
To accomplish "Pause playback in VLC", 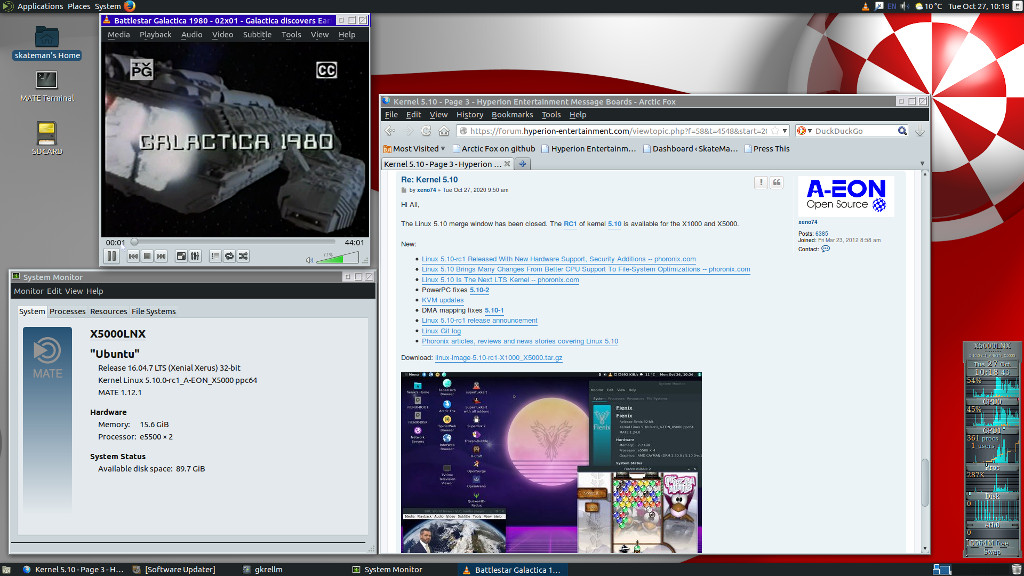I will click(112, 256).
